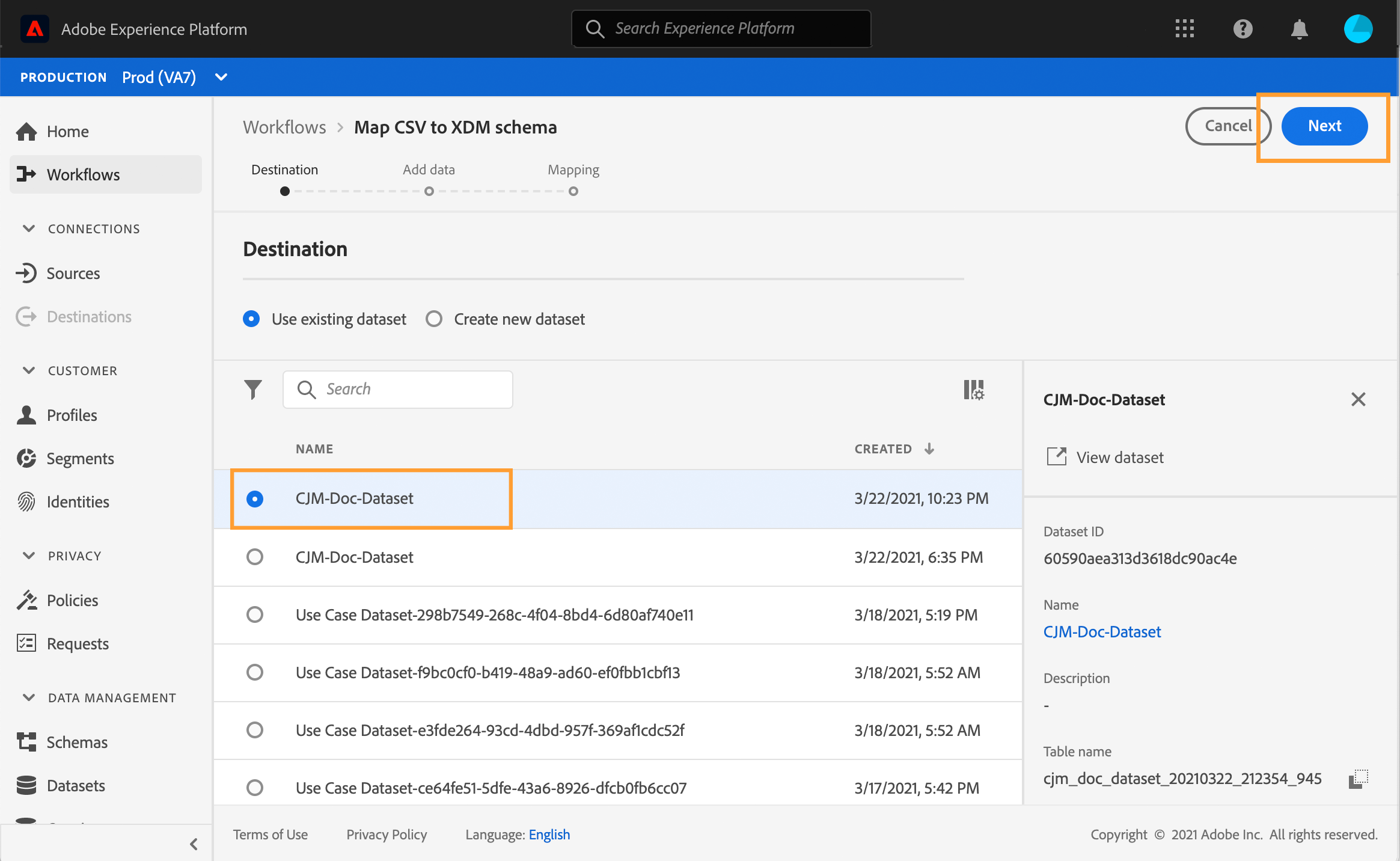1400x861 pixels.
Task: Open the app switcher grid icon
Action: tap(1184, 29)
